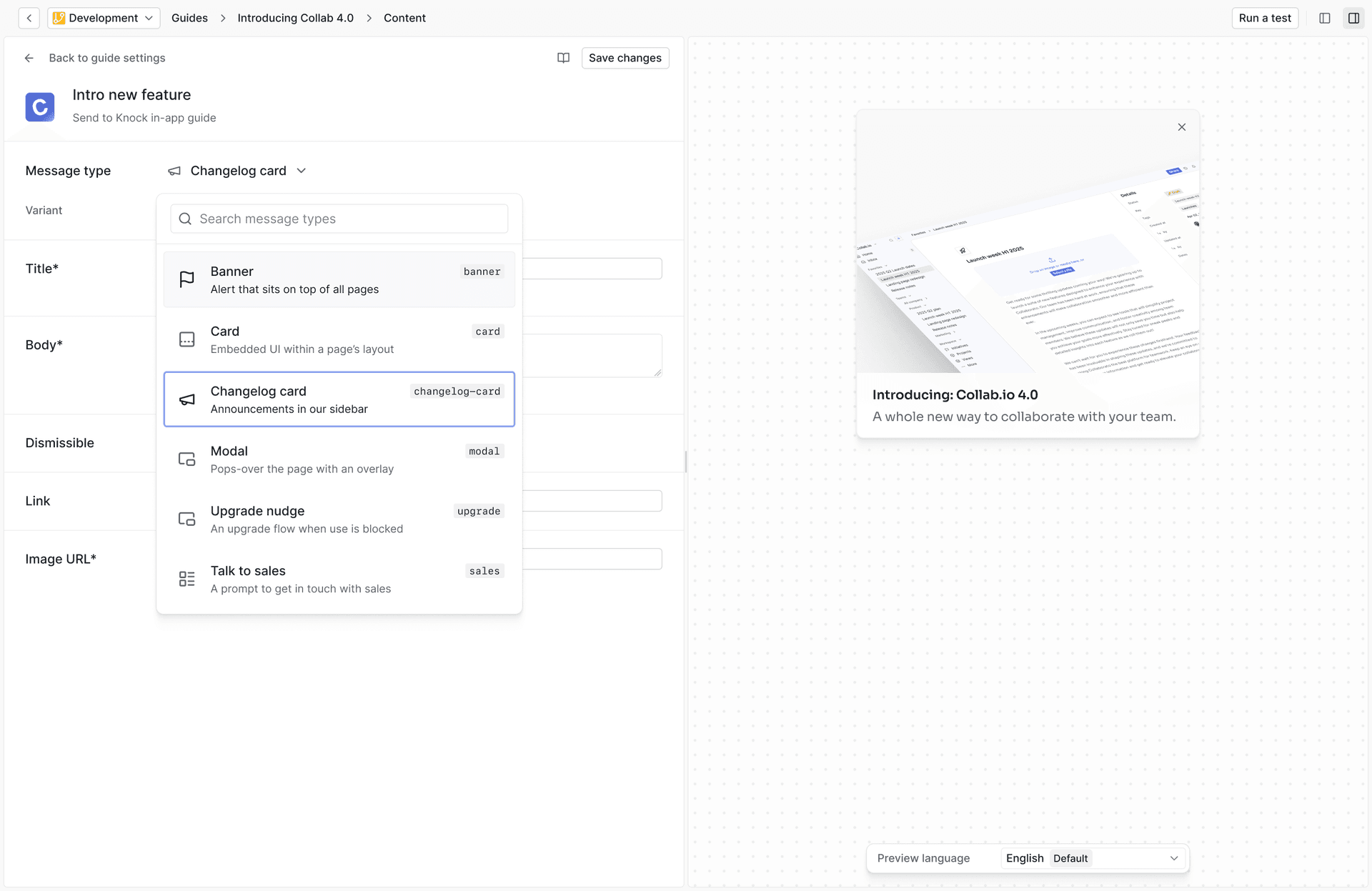Click the Collab app logo icon

[x=40, y=106]
